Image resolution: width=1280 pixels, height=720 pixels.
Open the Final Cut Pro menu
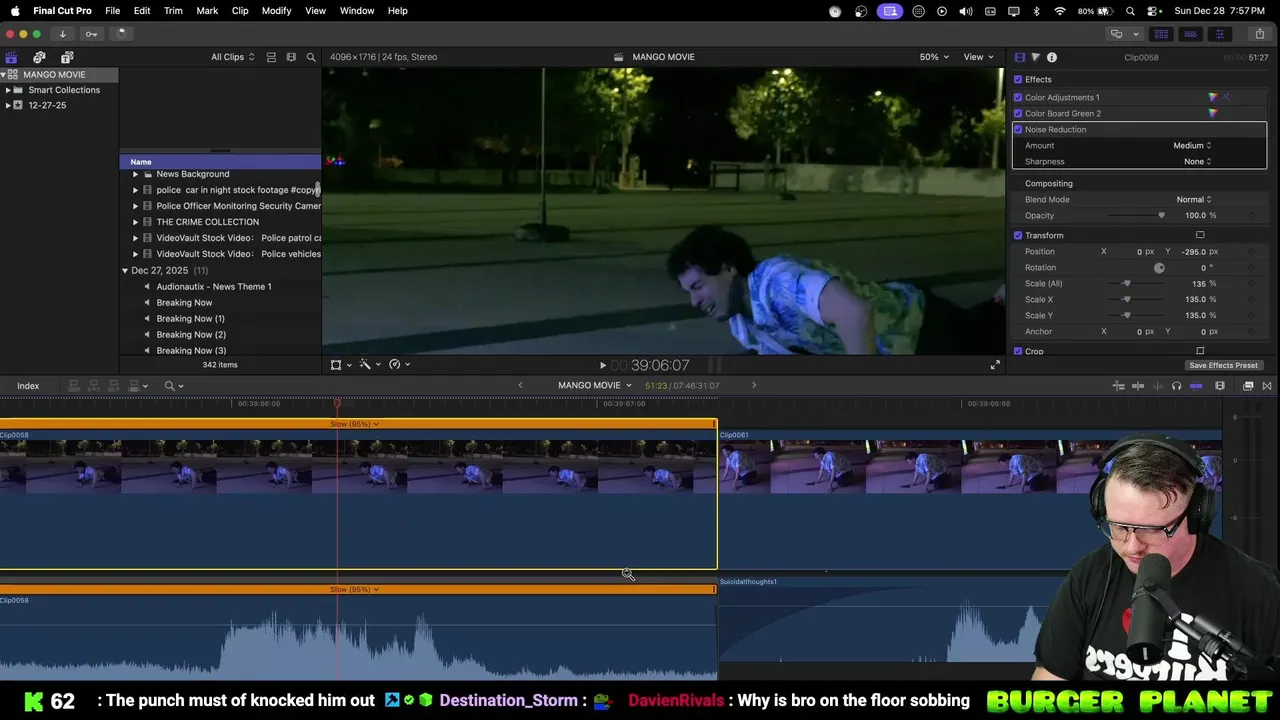click(62, 10)
